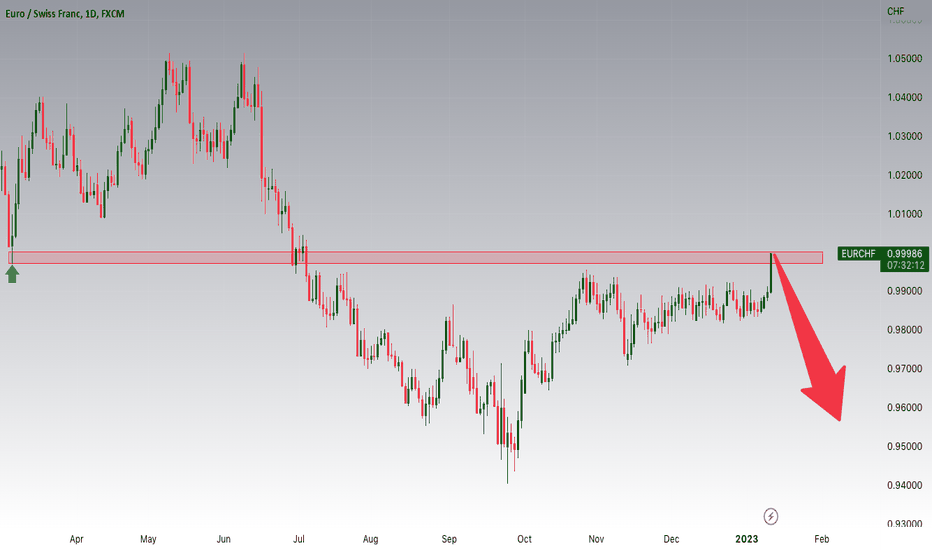The image size is (932, 550).
Task: Click the EURCHF price label
Action: tap(858, 254)
